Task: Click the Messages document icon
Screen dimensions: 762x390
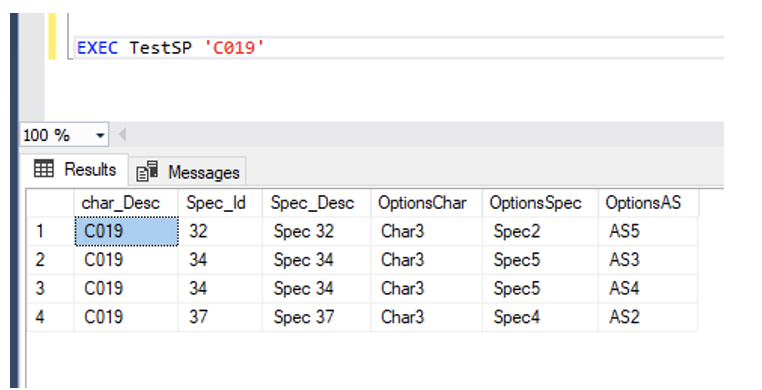Action: point(147,171)
